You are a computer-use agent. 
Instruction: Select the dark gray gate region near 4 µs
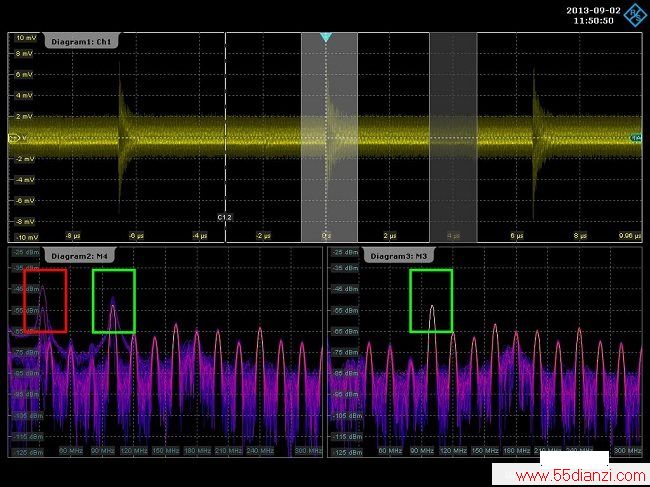pyautogui.click(x=454, y=137)
